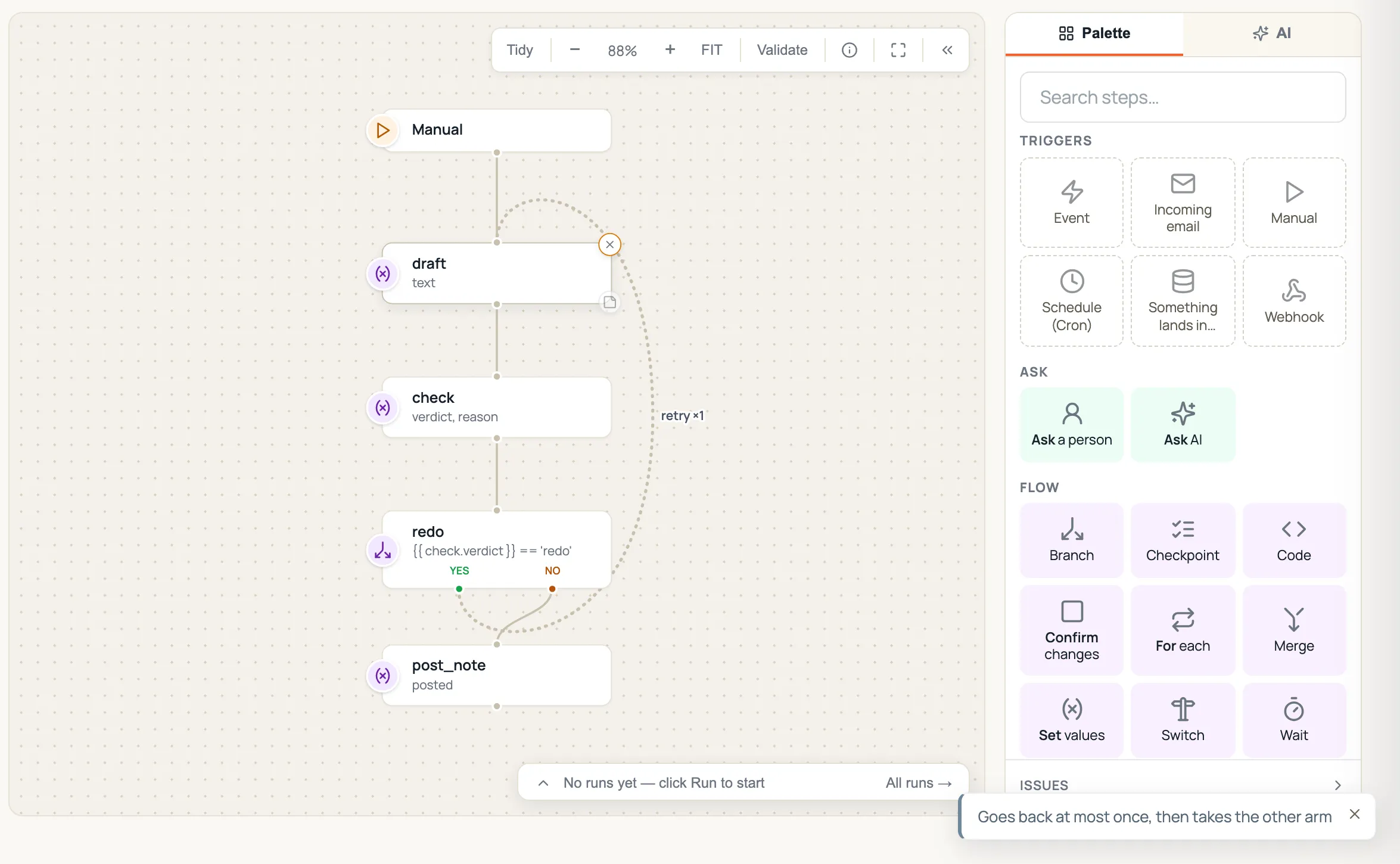Add a Checkpoint flow step
This screenshot has width=1400, height=864.
1183,540
